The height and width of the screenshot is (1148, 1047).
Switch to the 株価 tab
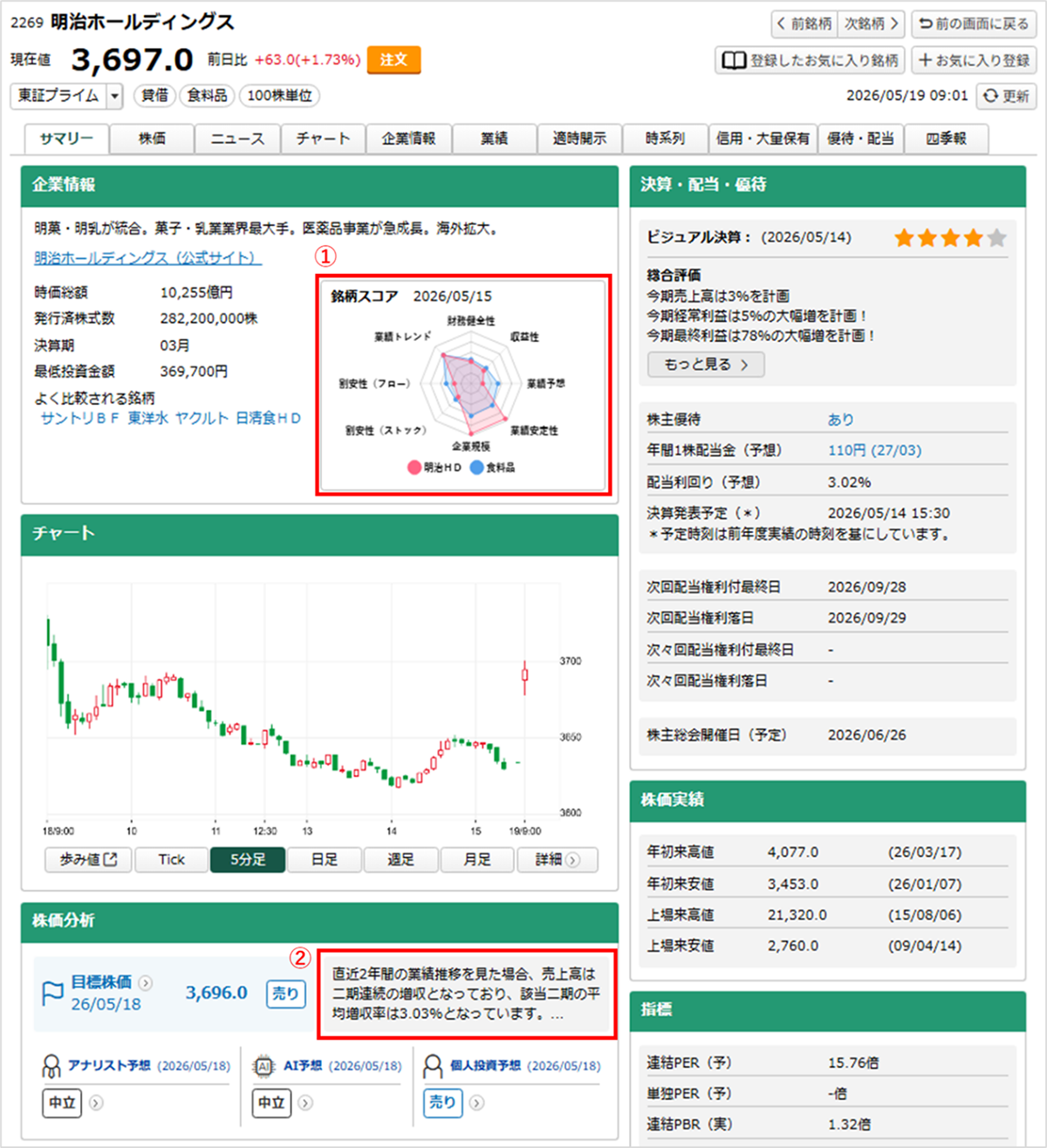click(152, 139)
